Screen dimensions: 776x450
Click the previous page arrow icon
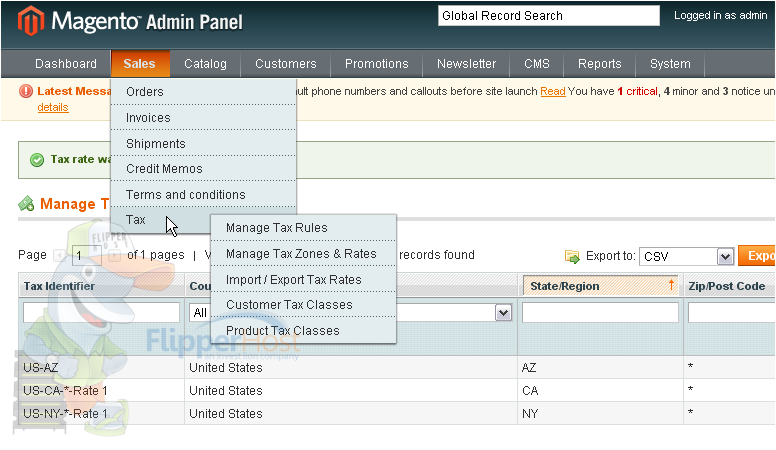tap(60, 255)
